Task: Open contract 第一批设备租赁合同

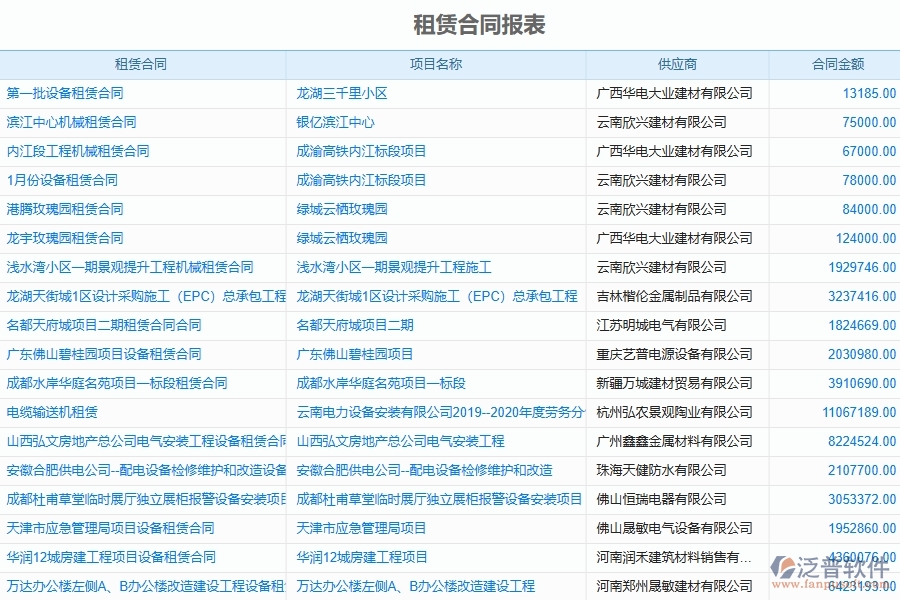Action: coord(65,93)
